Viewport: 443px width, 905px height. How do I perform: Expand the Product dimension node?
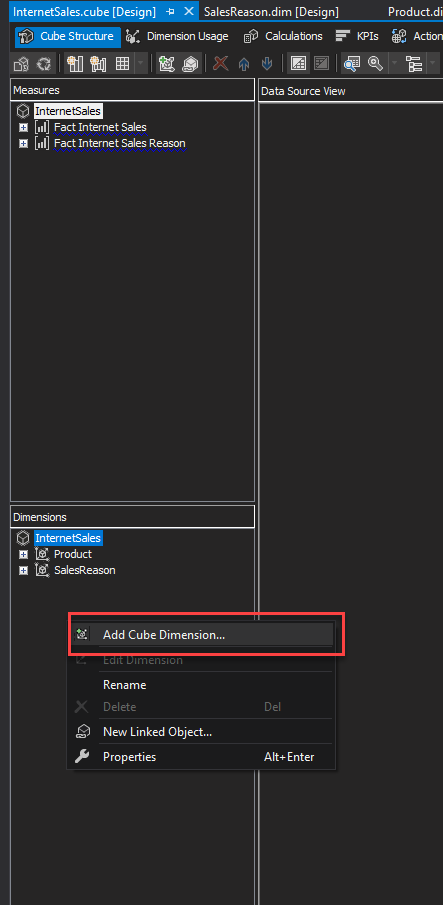pyautogui.click(x=23, y=554)
